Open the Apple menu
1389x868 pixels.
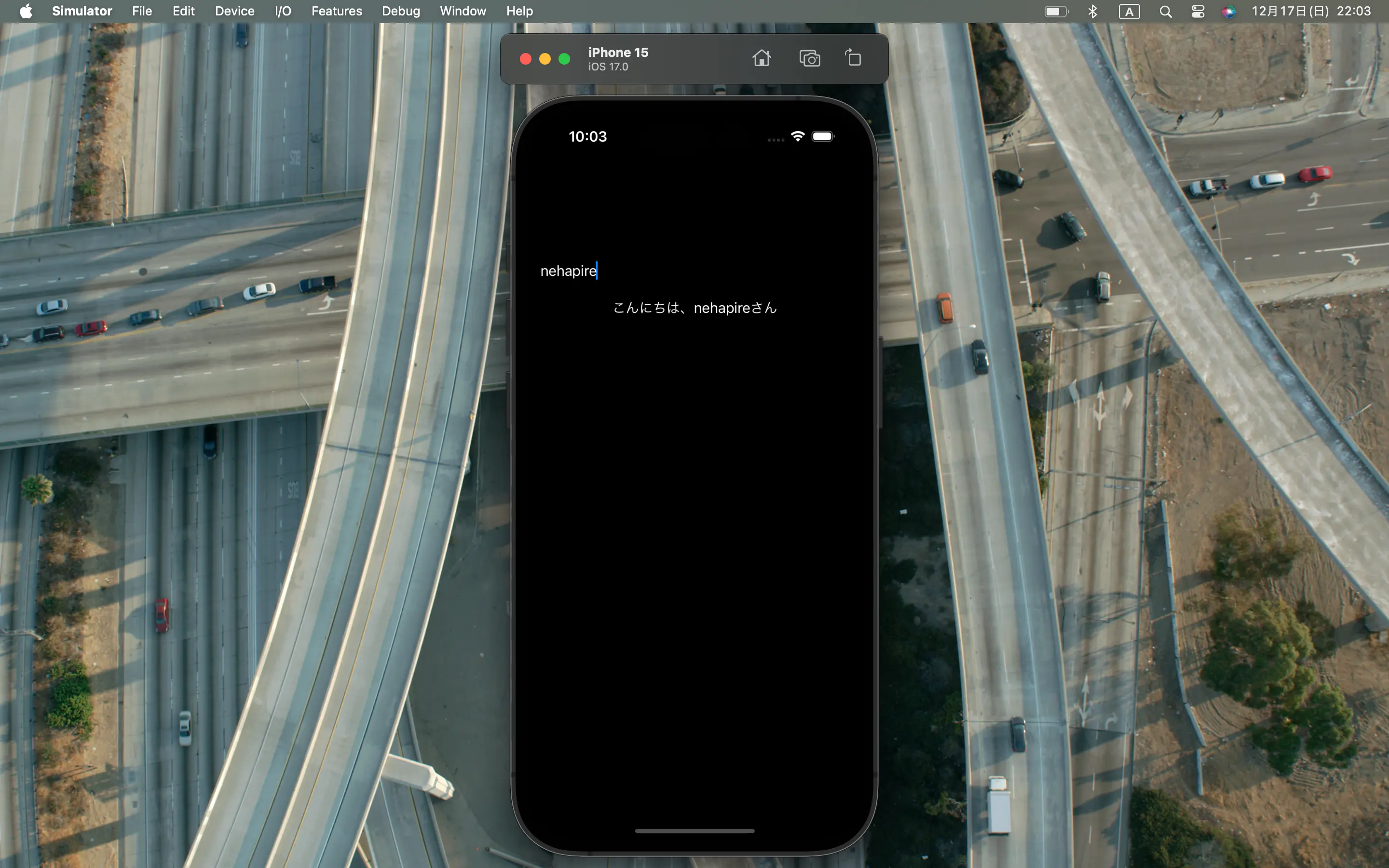click(26, 11)
